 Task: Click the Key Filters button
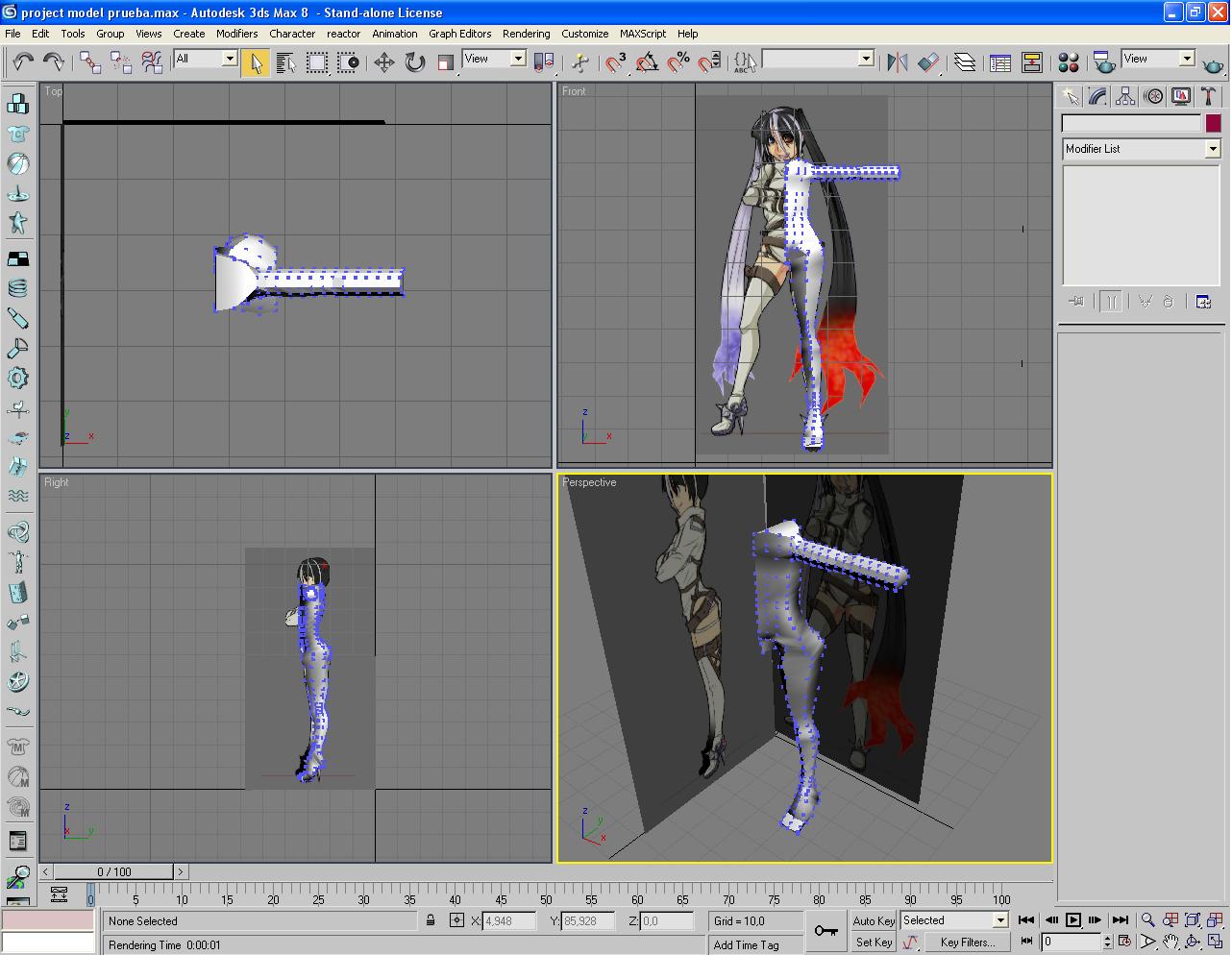967,943
